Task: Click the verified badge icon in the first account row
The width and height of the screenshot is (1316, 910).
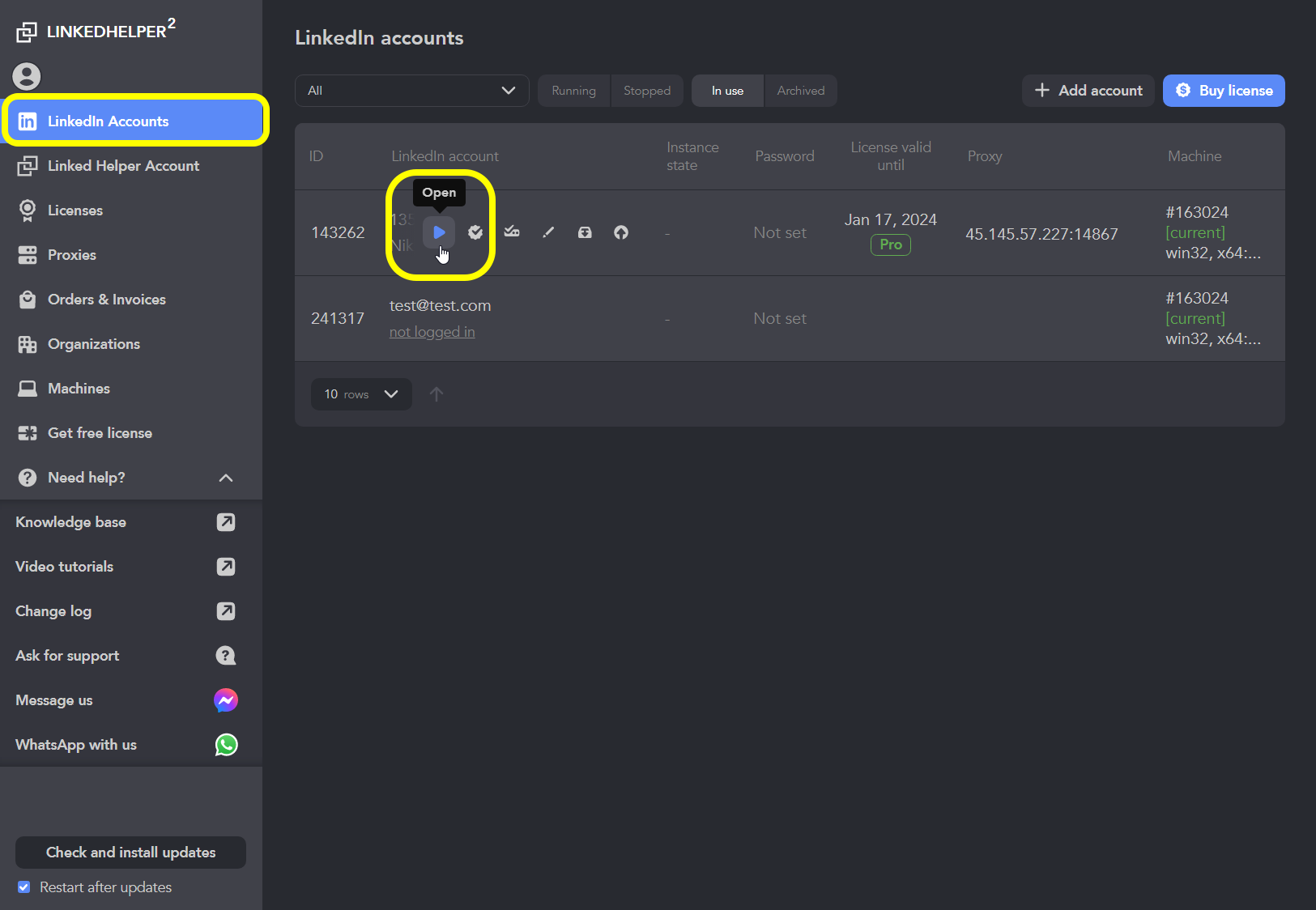Action: pos(475,232)
